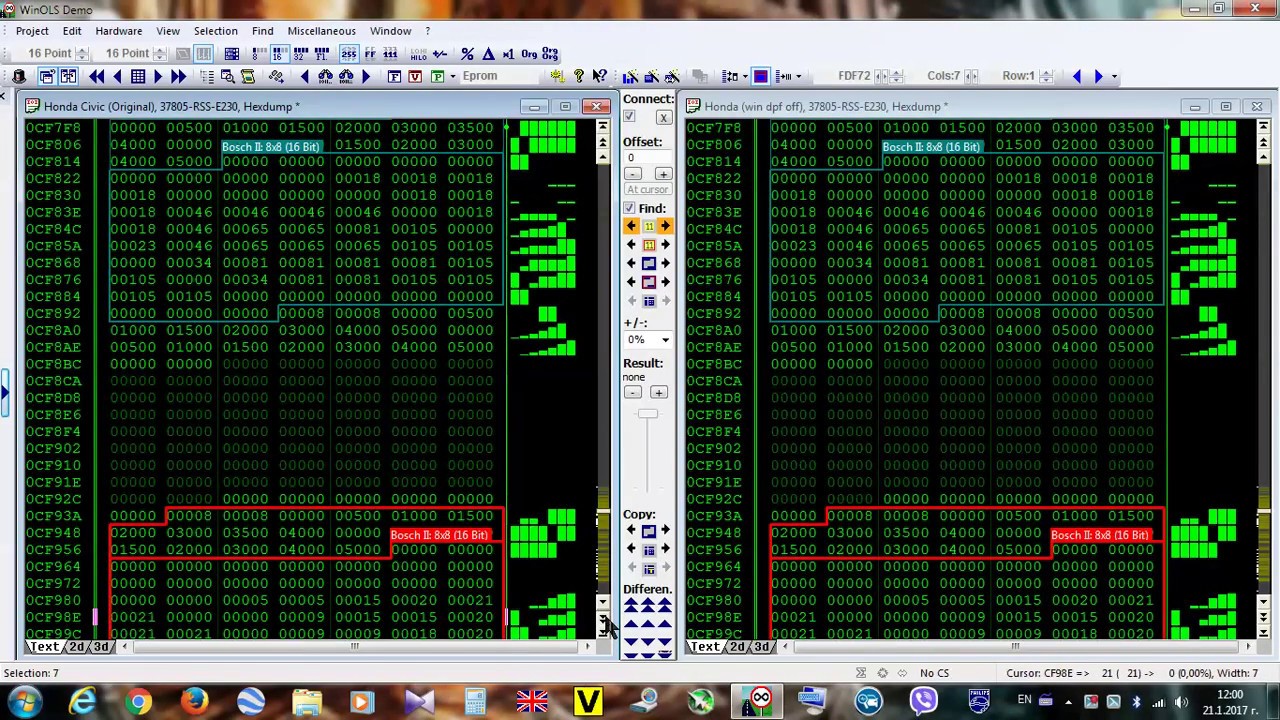Click the bar chart wand icon
Screen dimensions: 1280x720
[630, 76]
